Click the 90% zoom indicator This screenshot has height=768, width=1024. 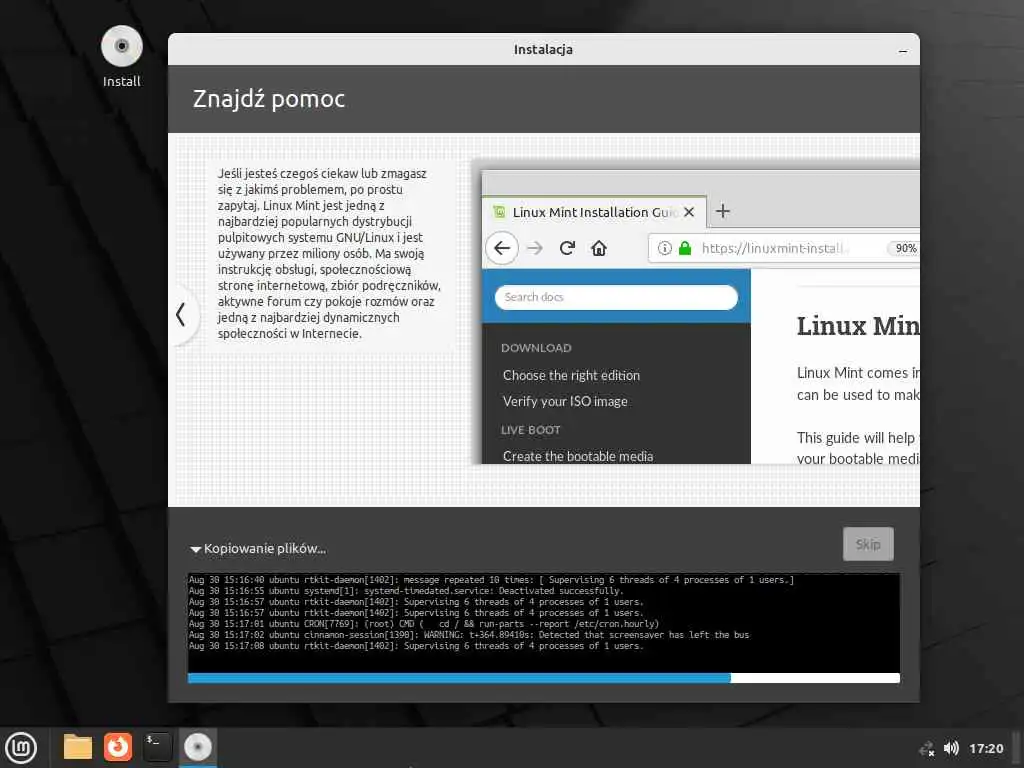click(x=905, y=248)
